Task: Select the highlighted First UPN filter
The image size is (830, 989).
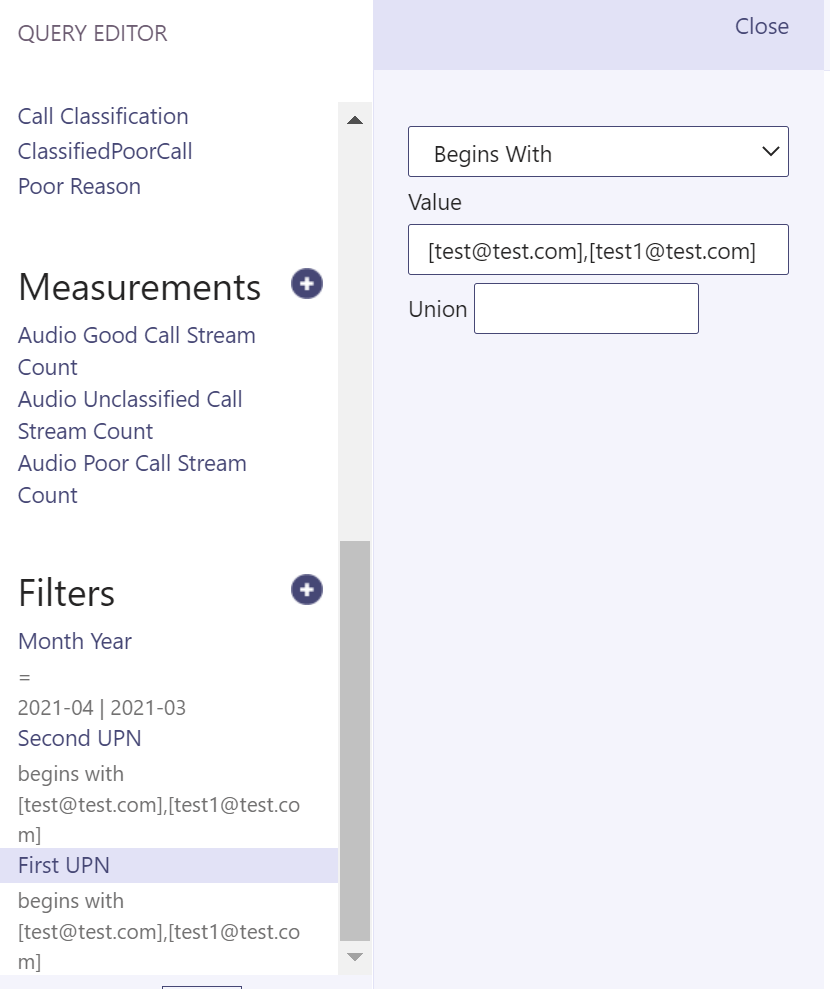Action: click(x=62, y=865)
